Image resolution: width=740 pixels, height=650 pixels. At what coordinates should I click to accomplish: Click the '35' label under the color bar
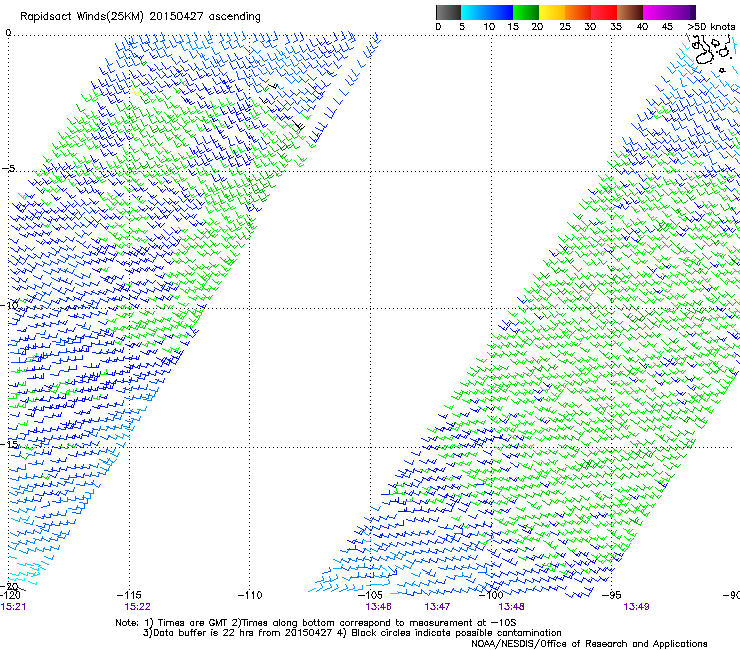click(x=616, y=26)
